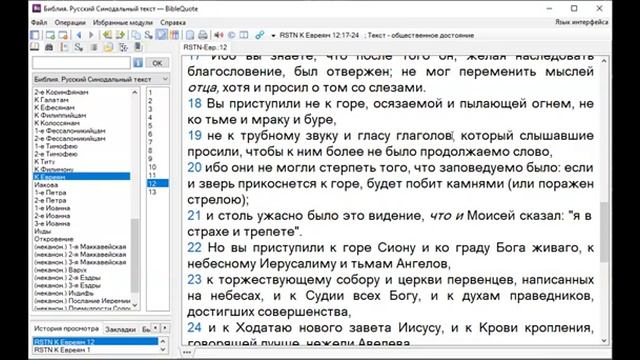Image resolution: width=640 pixels, height=360 pixels.
Task: Toggle Strong's numbers S icon in top toolbar
Action: [x=148, y=35]
